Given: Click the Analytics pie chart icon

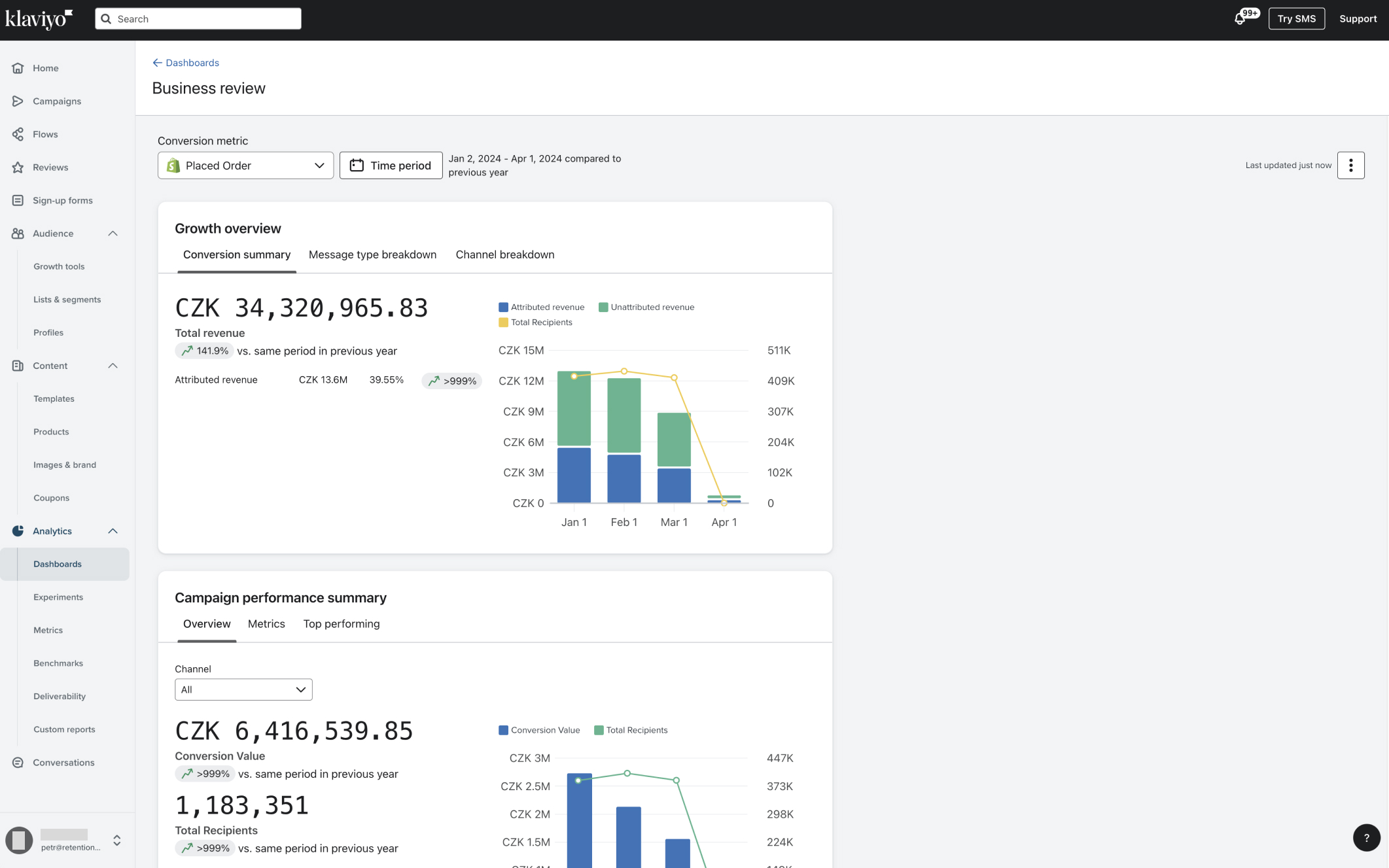Looking at the screenshot, I should 18,531.
